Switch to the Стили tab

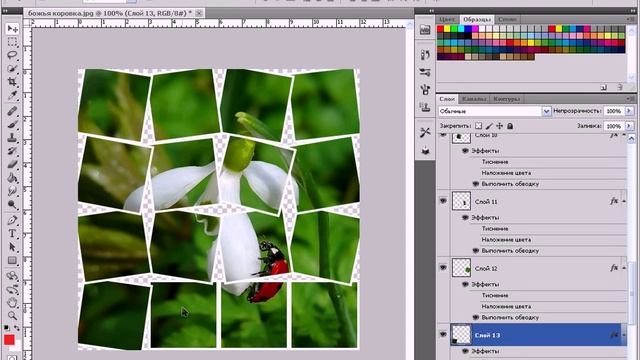pos(507,19)
